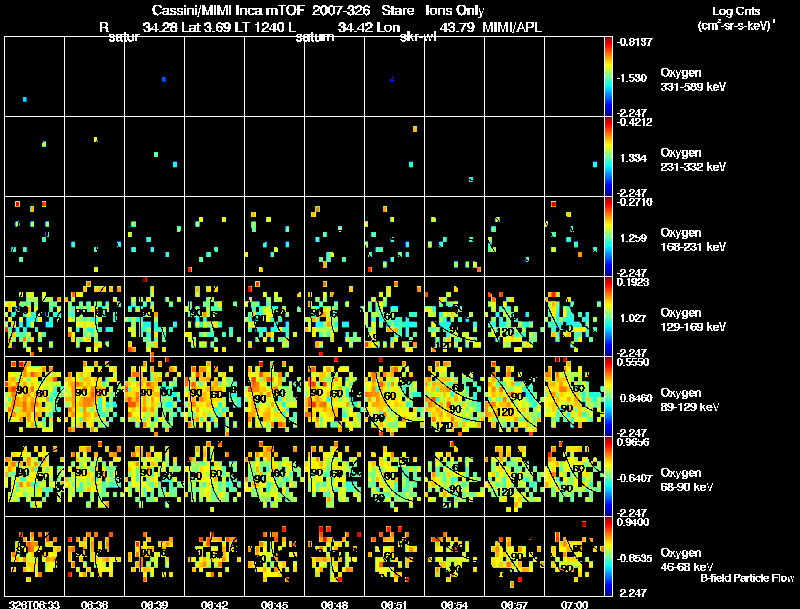This screenshot has width=800, height=609.
Task: Click the color scale value '-0.6535'
Action: (x=634, y=559)
